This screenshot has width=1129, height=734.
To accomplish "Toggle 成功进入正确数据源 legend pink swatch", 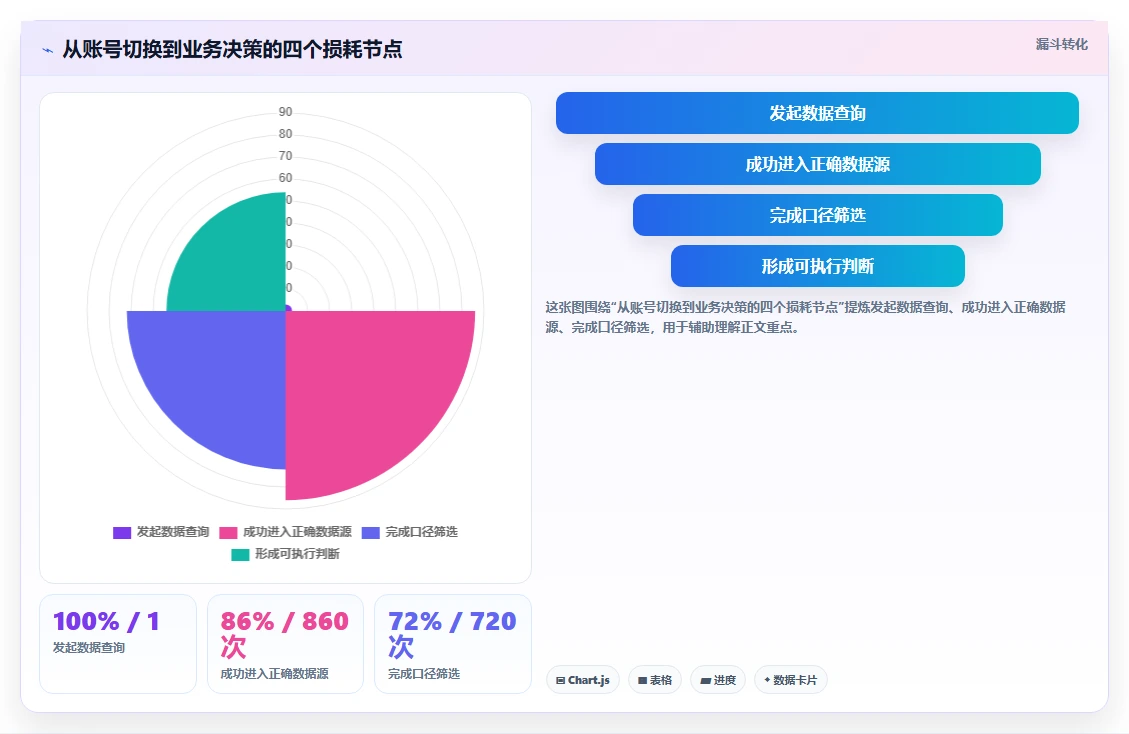I will [x=228, y=532].
